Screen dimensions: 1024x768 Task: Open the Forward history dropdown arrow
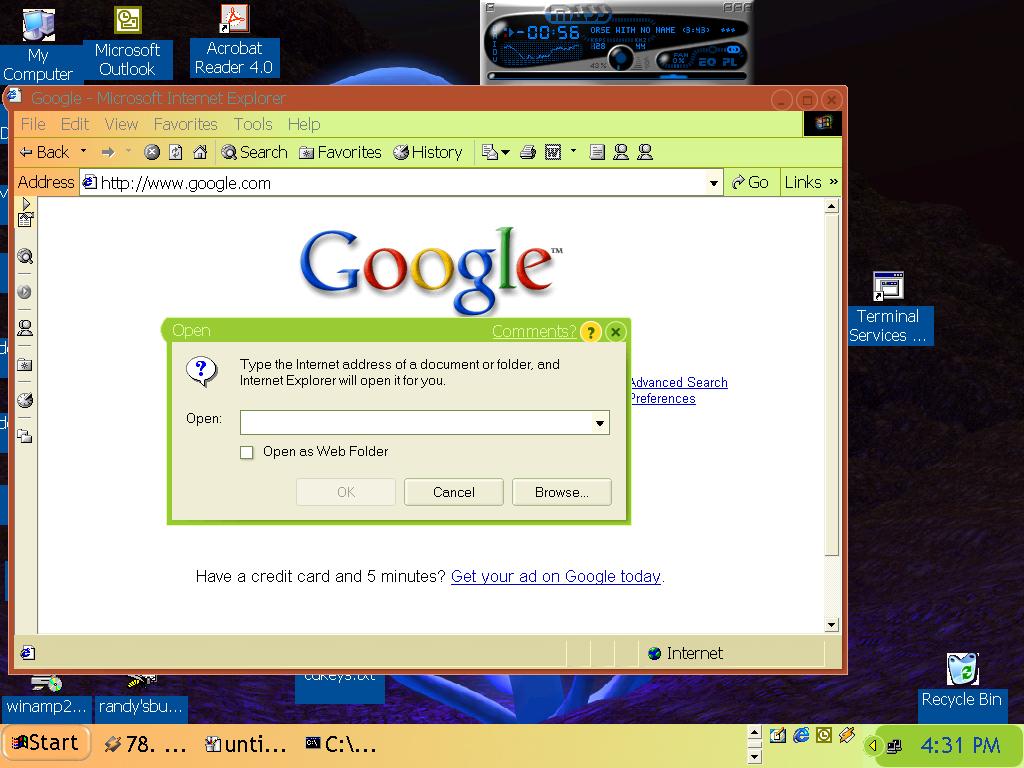[x=128, y=152]
